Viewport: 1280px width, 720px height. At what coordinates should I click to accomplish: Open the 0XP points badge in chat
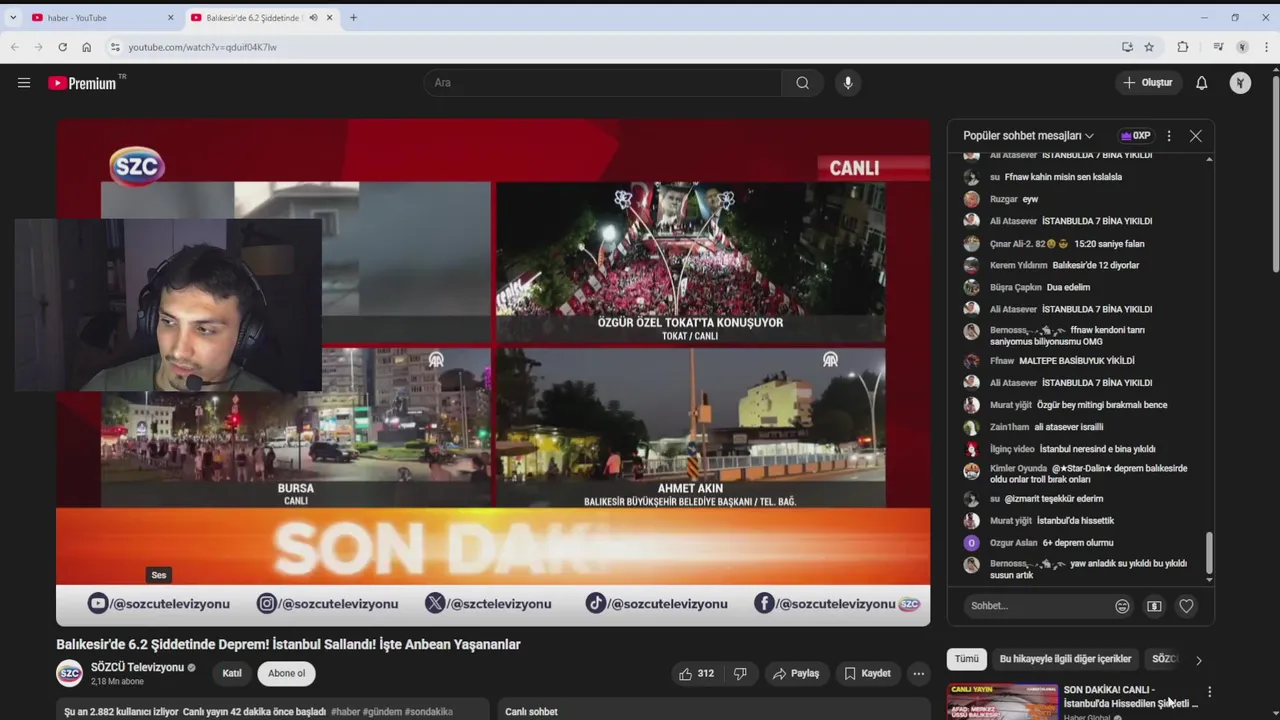pos(1136,135)
